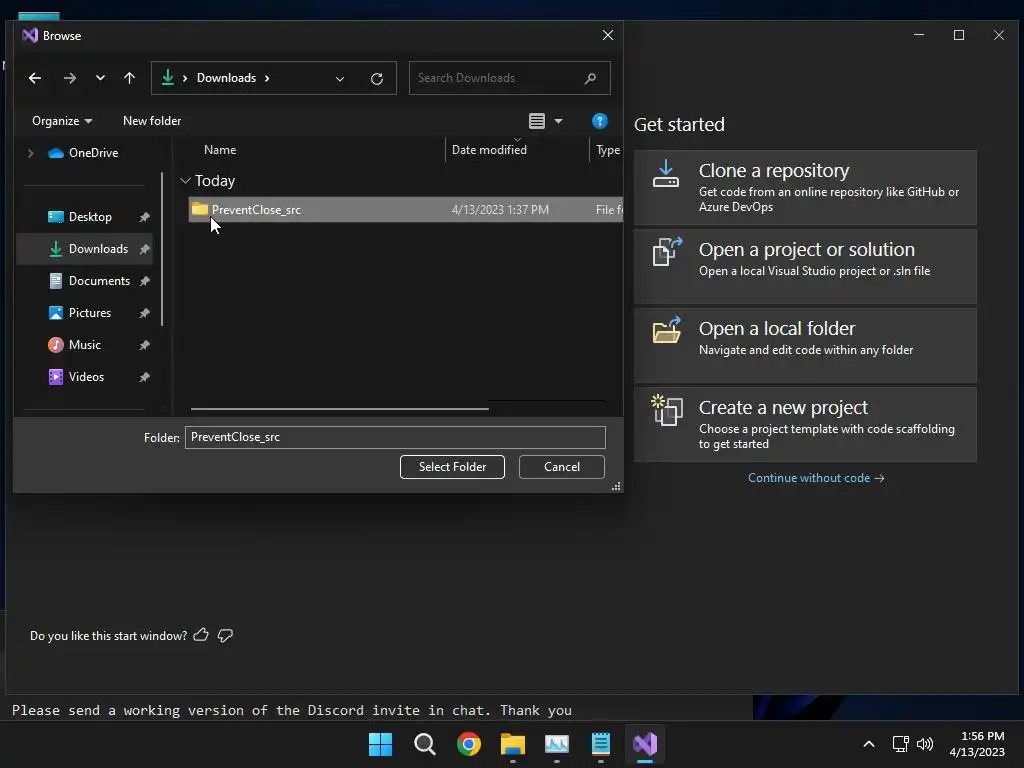
Task: Close the Browse dialog
Action: 607,35
